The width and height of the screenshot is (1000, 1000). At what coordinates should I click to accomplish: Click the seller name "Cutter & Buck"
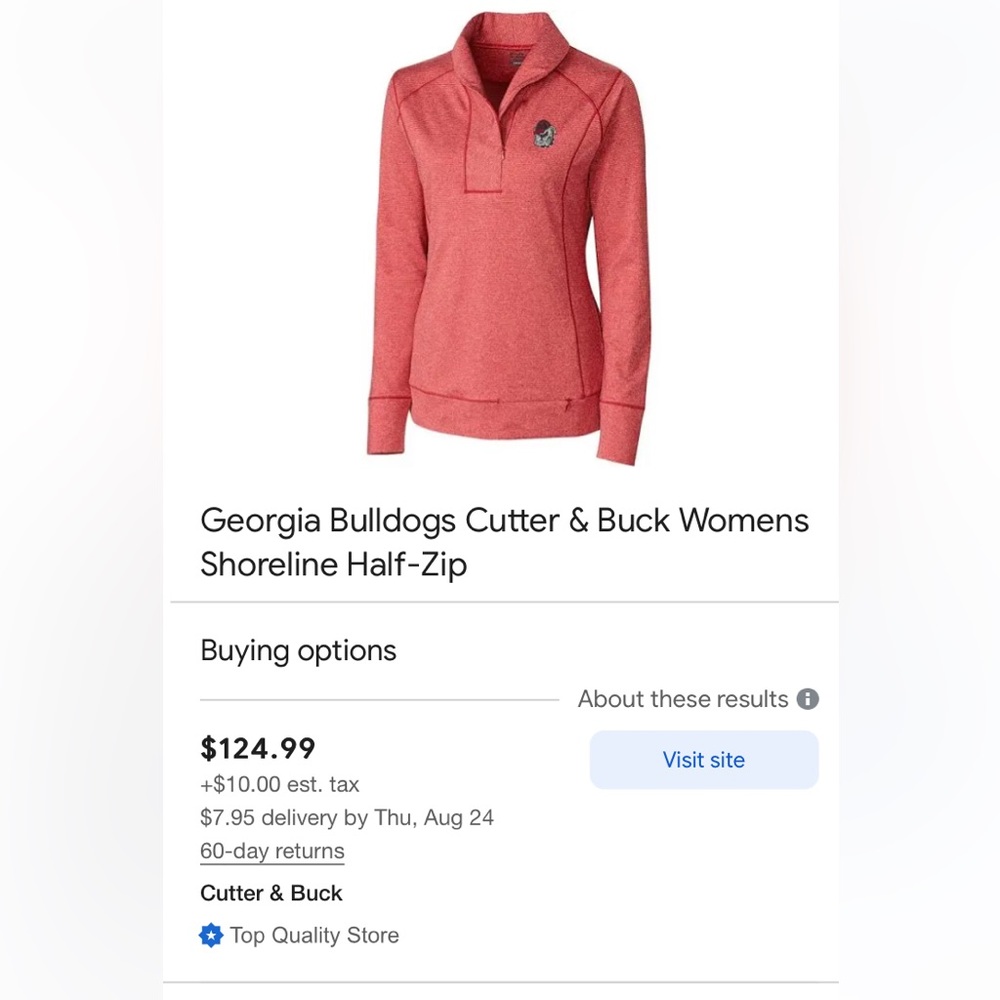[x=271, y=892]
